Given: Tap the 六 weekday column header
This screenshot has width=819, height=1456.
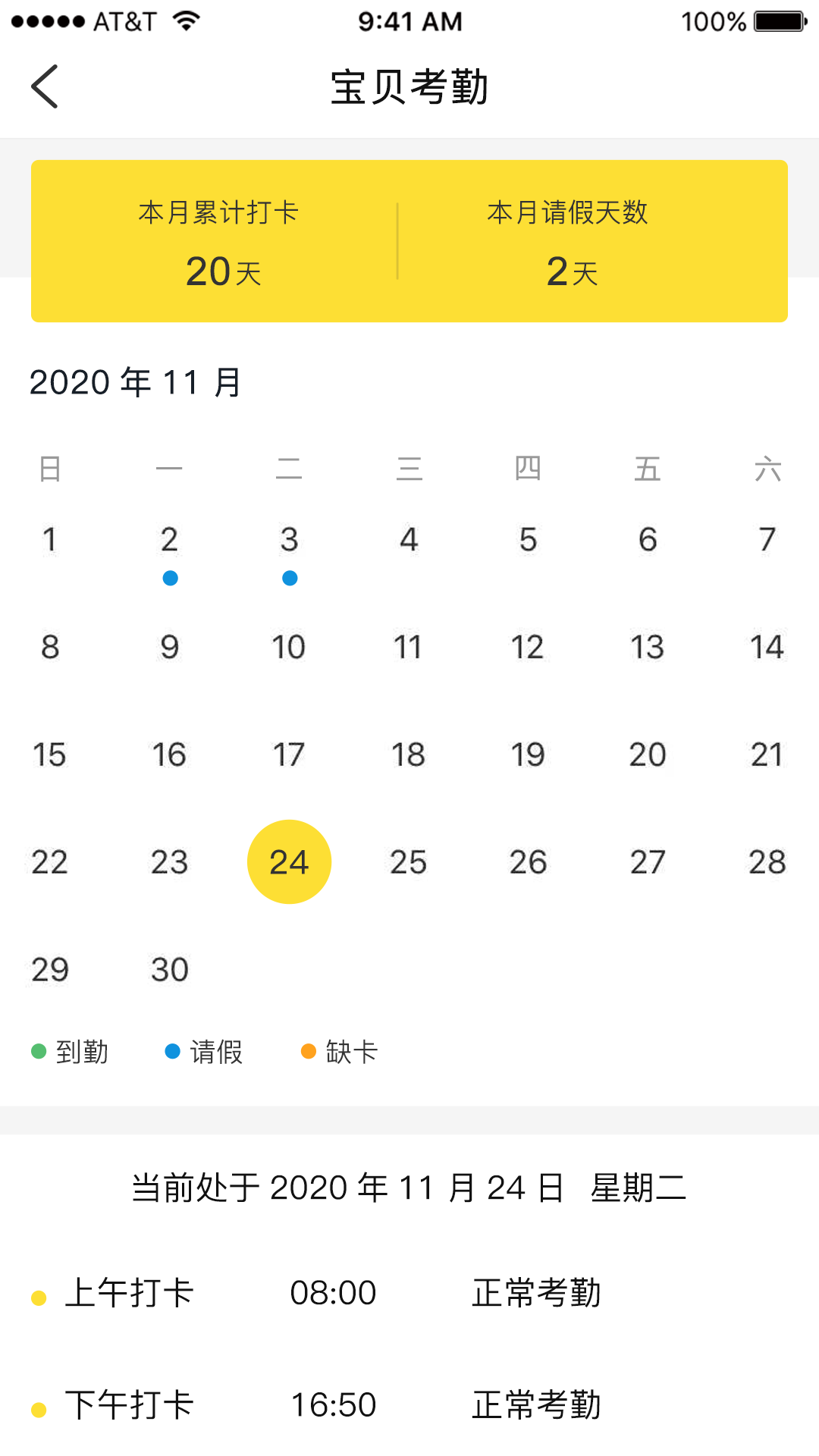Looking at the screenshot, I should click(767, 469).
